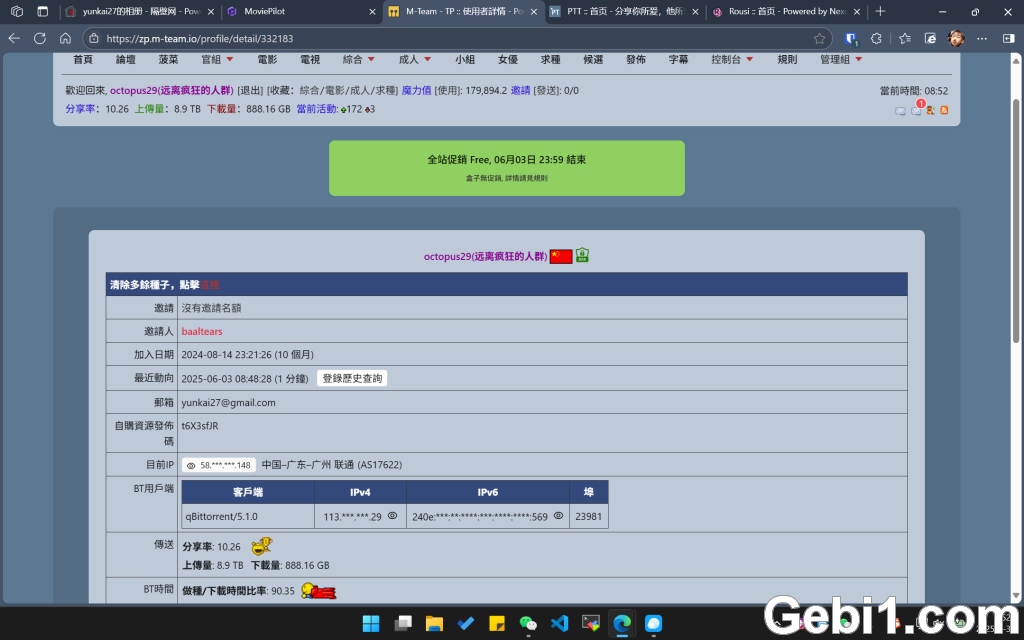The image size is (1024, 640).
Task: Click the page vertical scrollbar thumb
Action: pos(1016,221)
